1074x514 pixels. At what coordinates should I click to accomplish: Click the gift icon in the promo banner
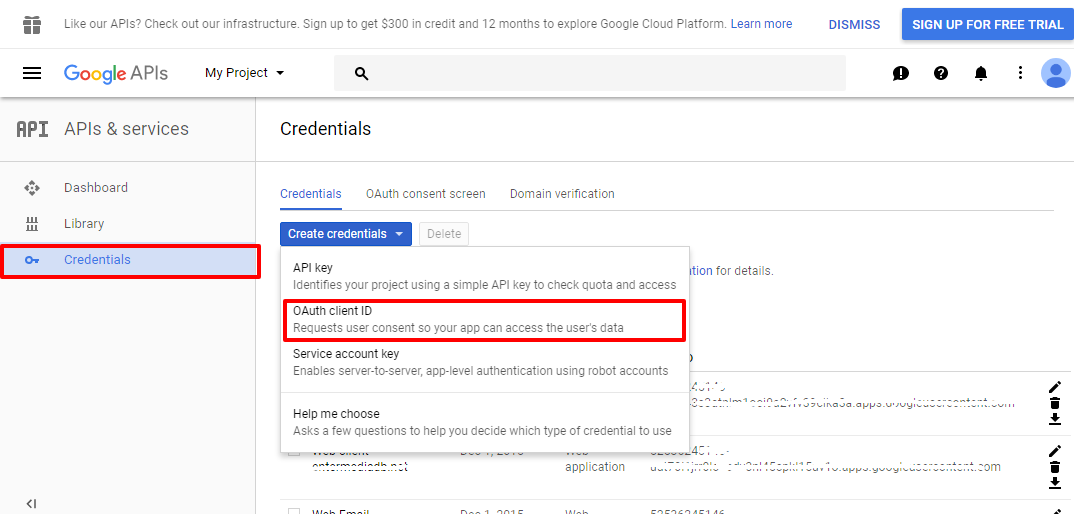[x=32, y=25]
